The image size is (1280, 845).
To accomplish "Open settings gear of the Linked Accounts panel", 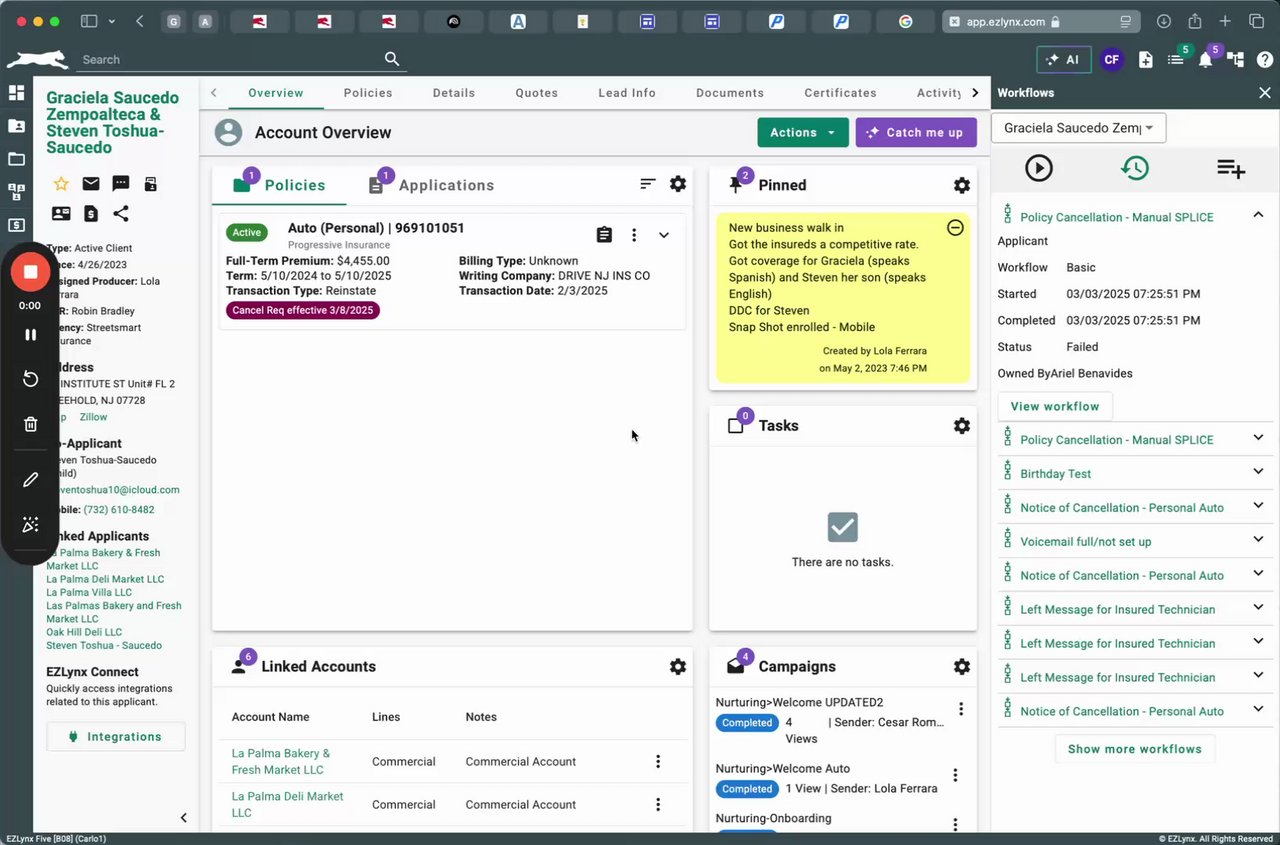I will (x=678, y=667).
